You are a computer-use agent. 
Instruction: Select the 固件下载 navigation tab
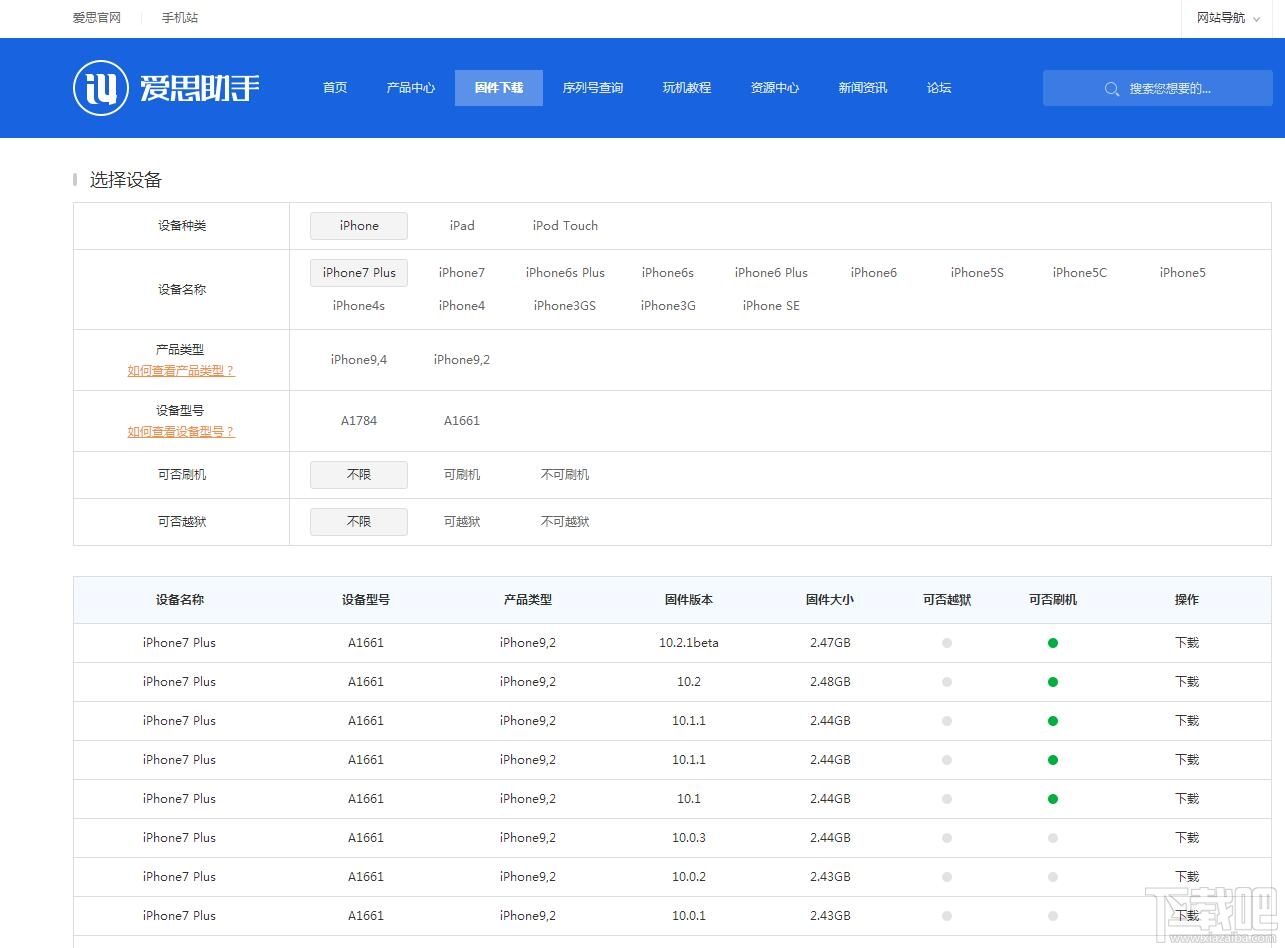499,88
